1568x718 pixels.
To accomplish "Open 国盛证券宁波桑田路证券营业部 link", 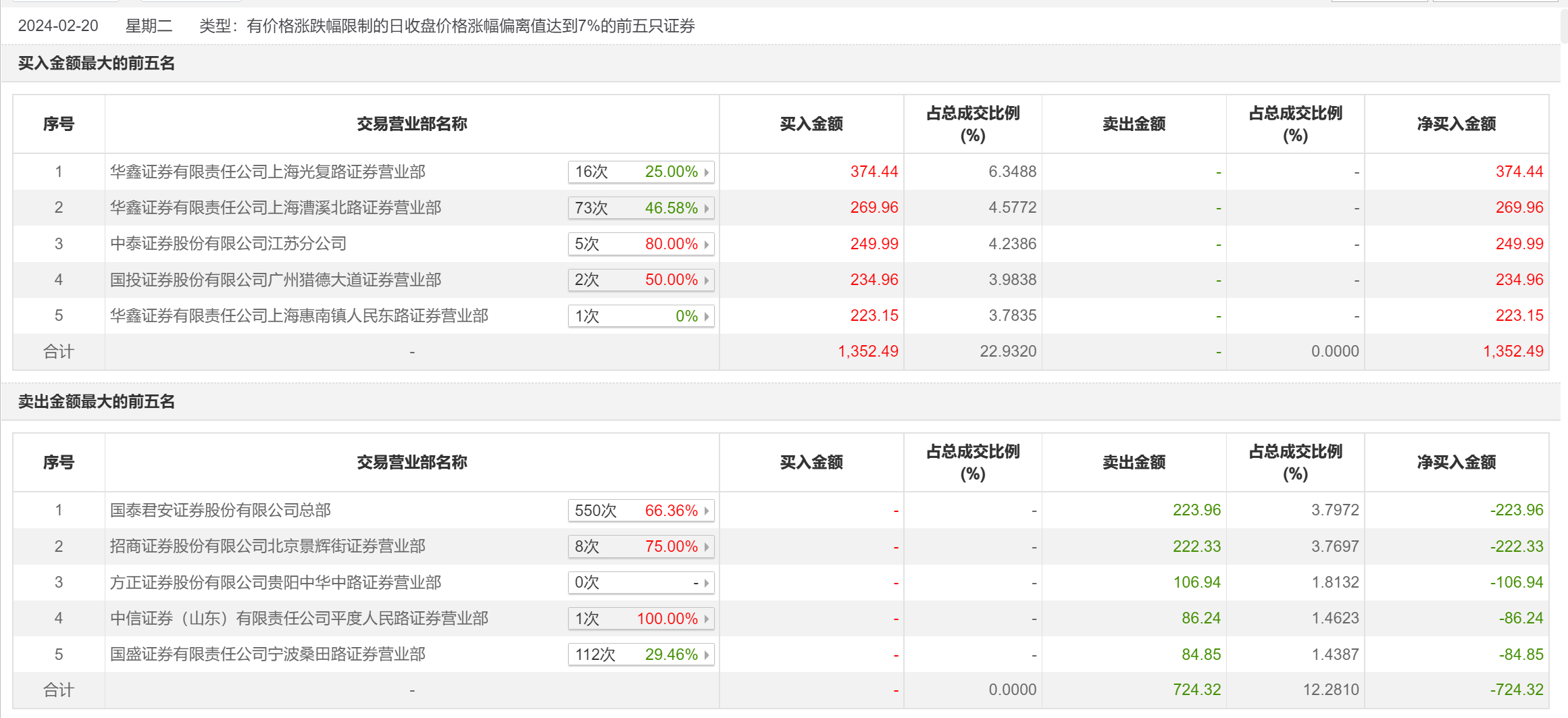I will point(268,654).
